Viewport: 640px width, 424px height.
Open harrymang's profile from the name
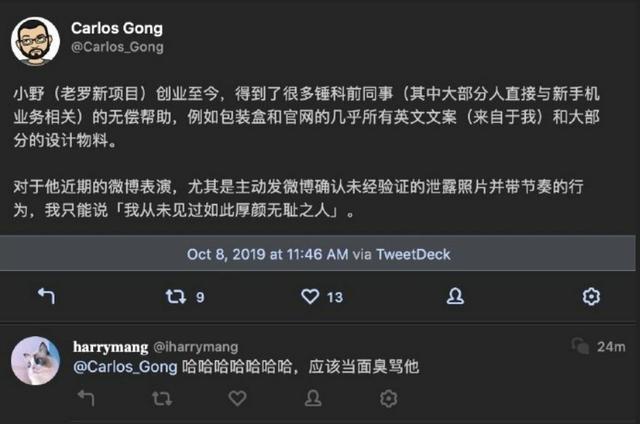click(110, 346)
